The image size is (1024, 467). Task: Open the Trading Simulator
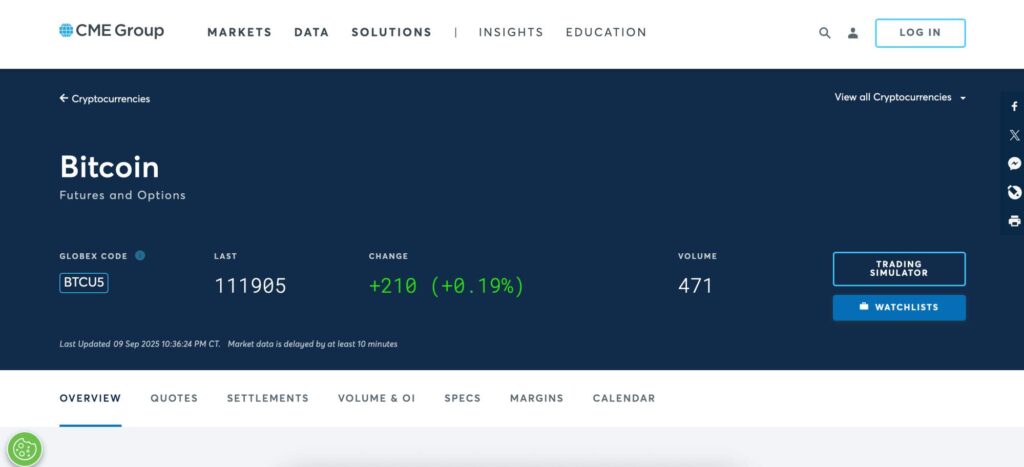[x=899, y=269]
